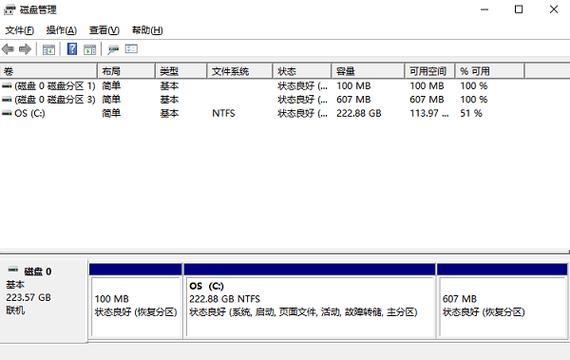Sort by the 类型 column header
Screen dimensions: 570x360
tap(181, 71)
